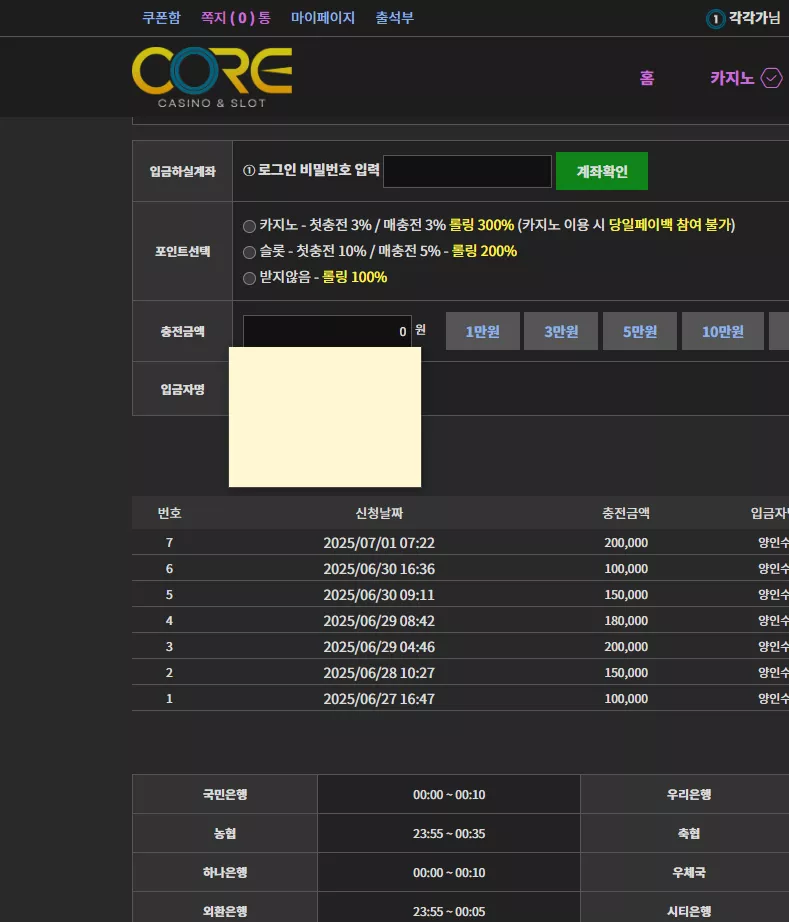Click the 입금자명 label

182,389
